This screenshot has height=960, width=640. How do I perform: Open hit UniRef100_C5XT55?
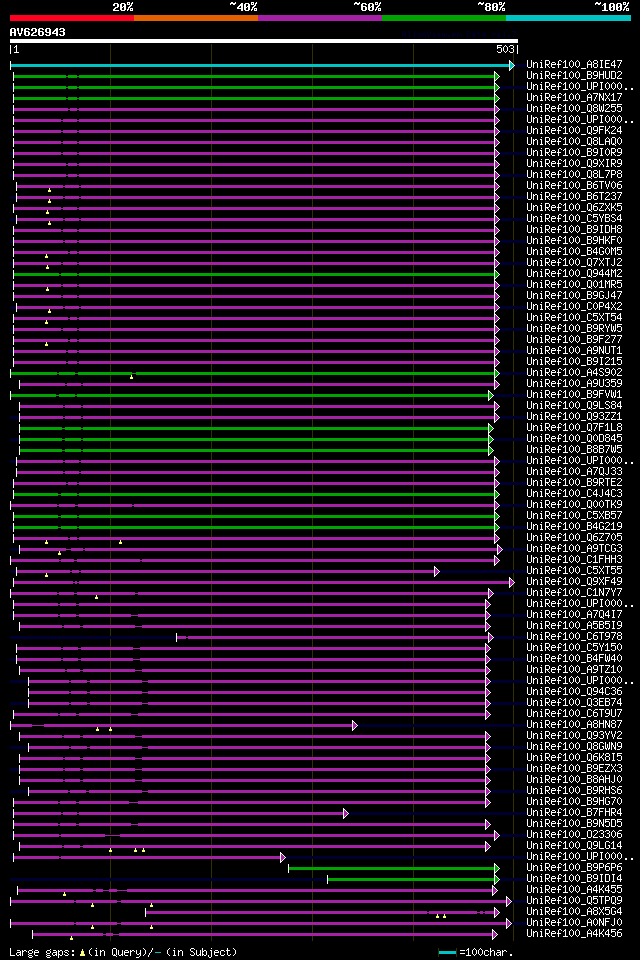coord(574,571)
